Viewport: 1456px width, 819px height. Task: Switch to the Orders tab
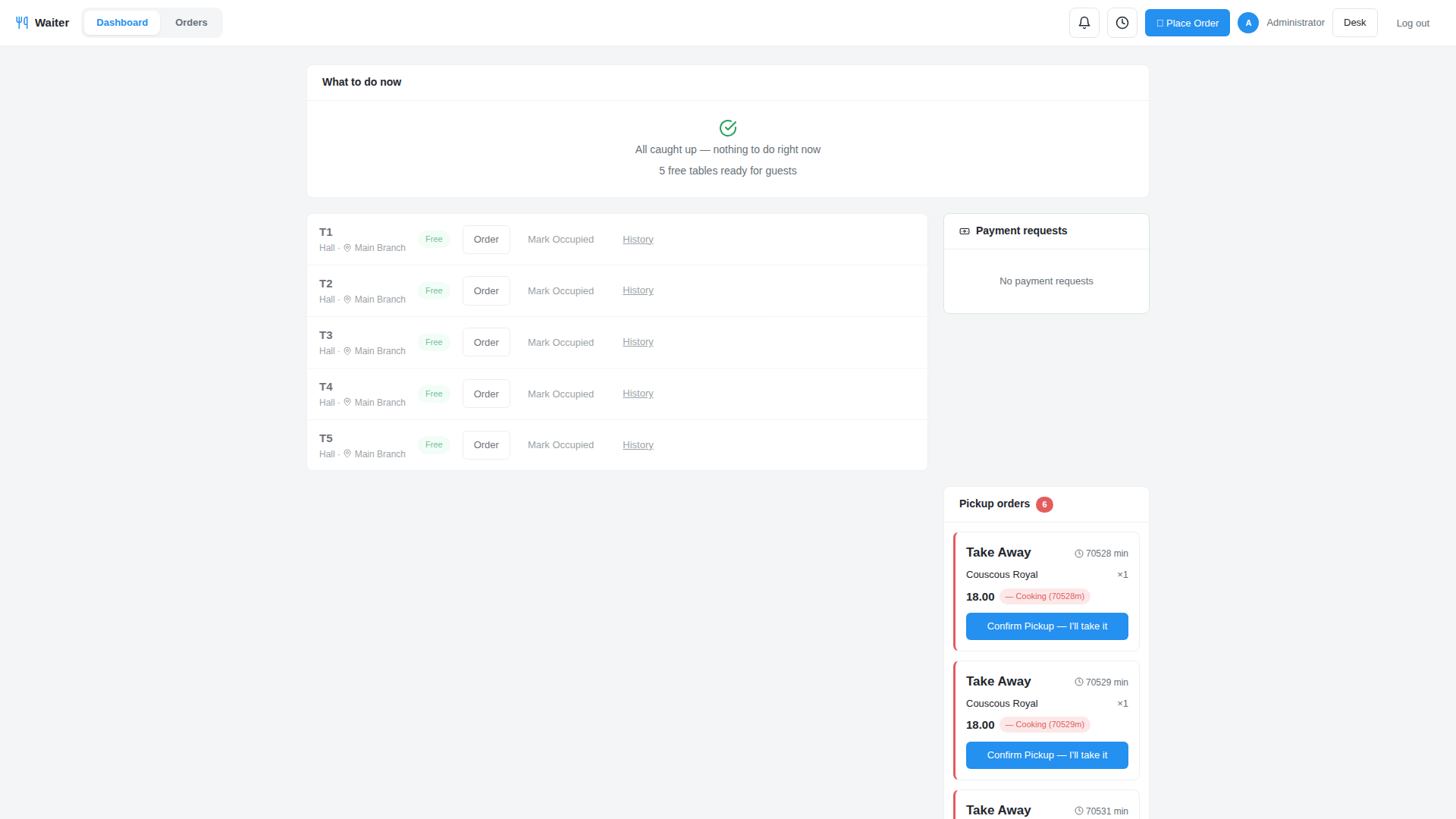click(x=191, y=23)
